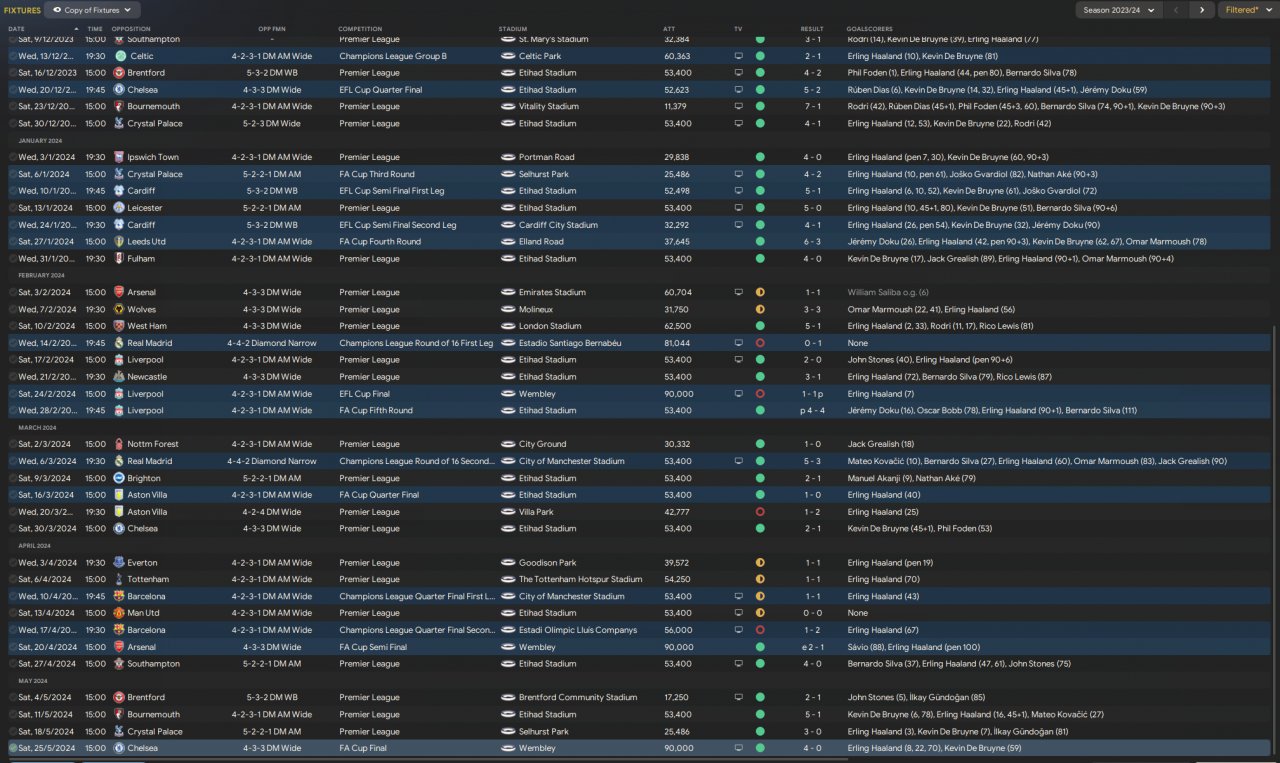Click the Celtic club badge

point(120,56)
